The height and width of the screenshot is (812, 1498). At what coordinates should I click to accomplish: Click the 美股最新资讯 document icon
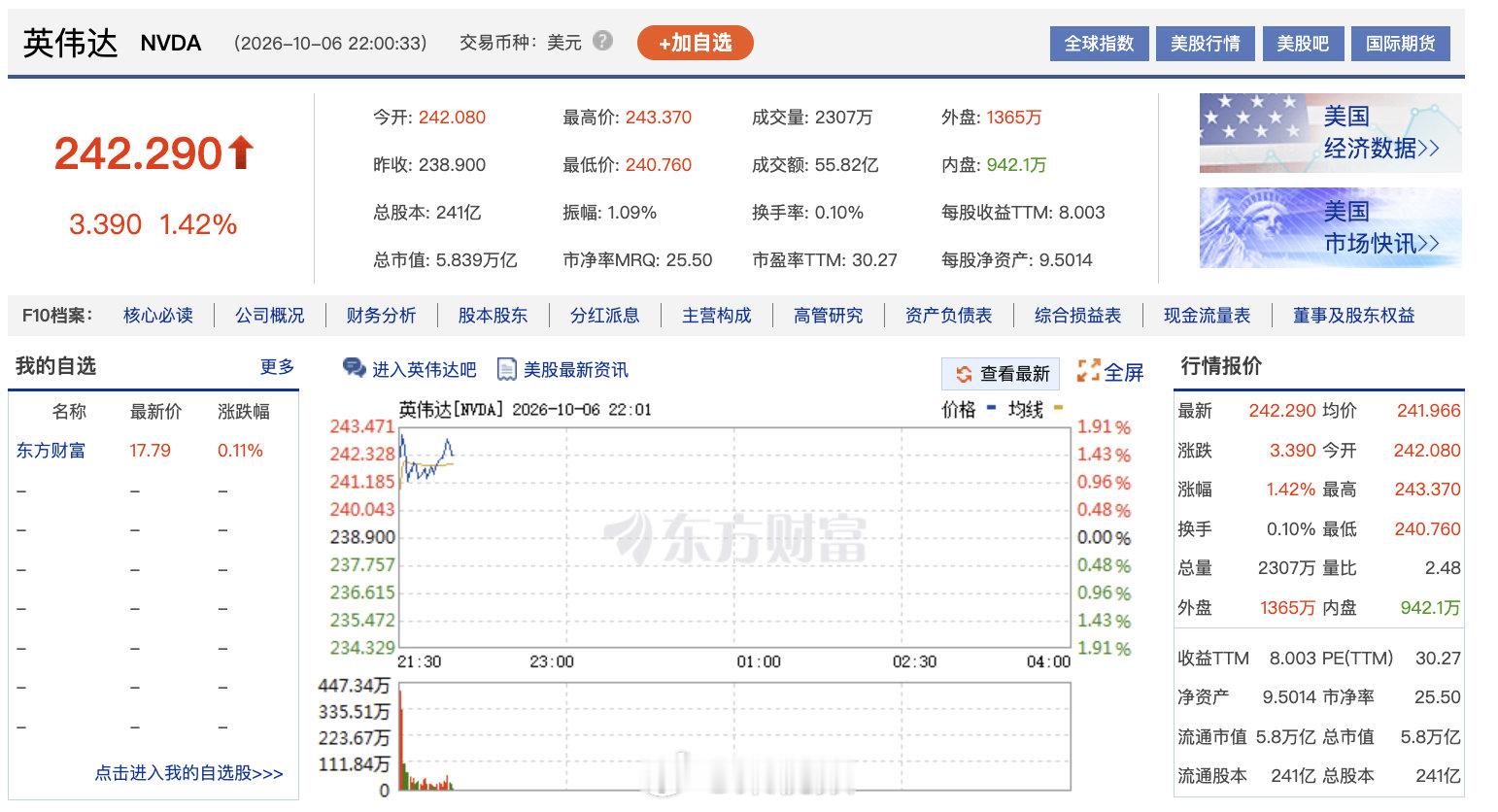click(x=506, y=369)
